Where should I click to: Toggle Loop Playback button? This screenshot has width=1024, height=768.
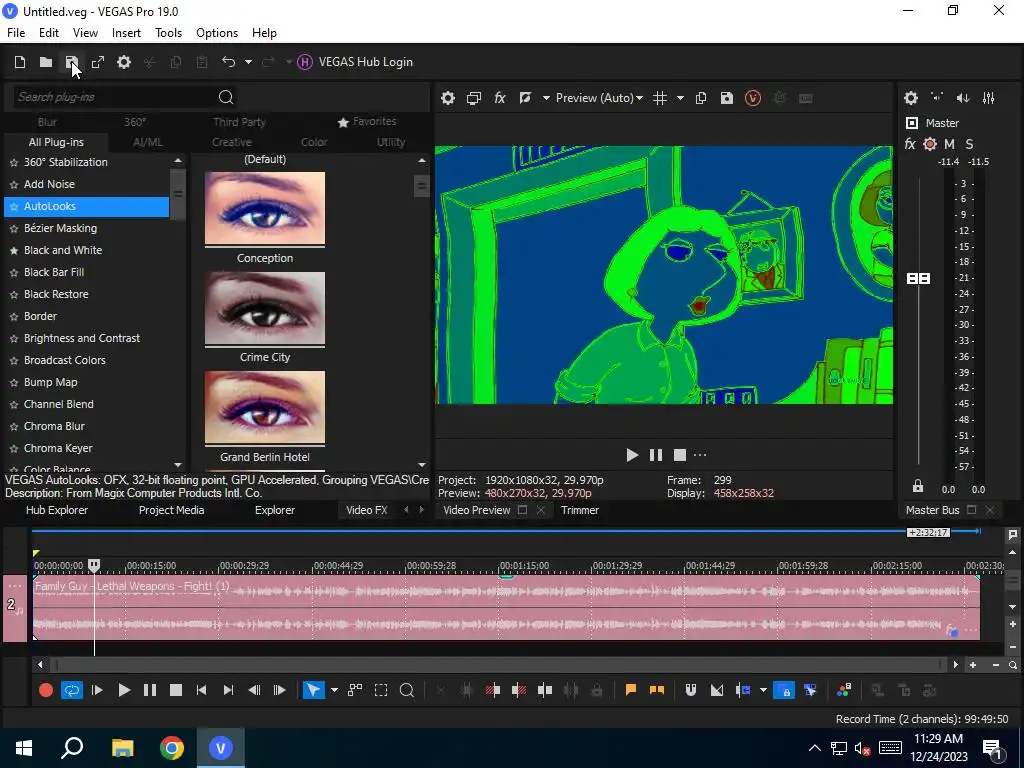[x=72, y=690]
